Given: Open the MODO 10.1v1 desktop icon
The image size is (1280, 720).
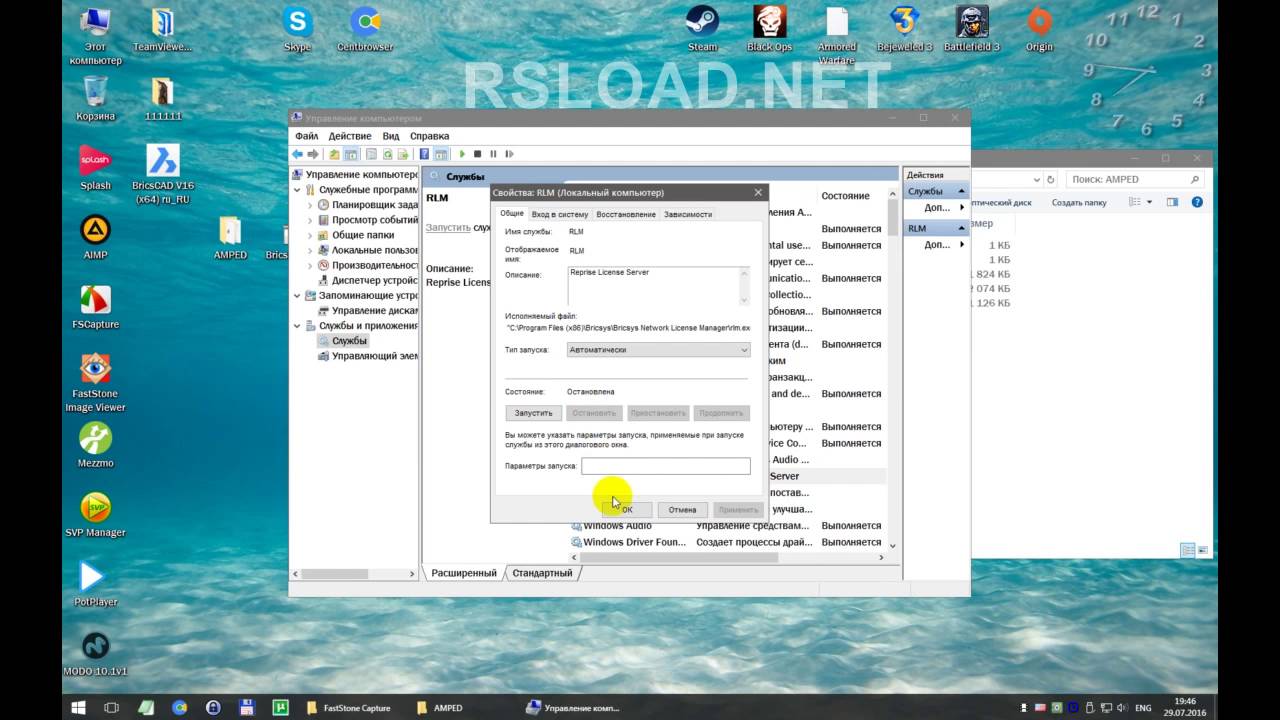Looking at the screenshot, I should (95, 653).
